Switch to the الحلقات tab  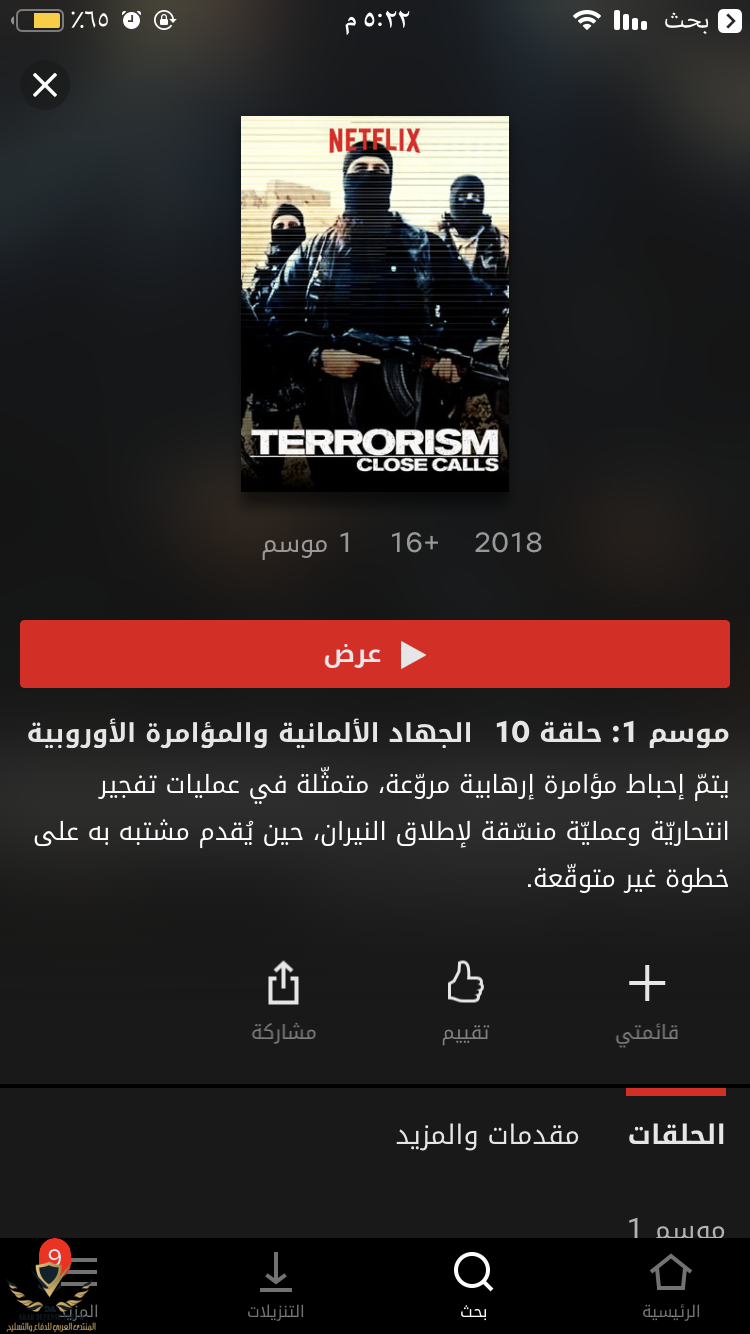[676, 1134]
